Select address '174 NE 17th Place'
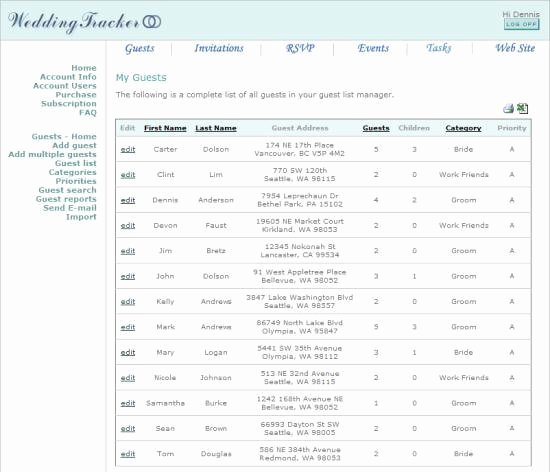550x472 pixels. tap(300, 145)
